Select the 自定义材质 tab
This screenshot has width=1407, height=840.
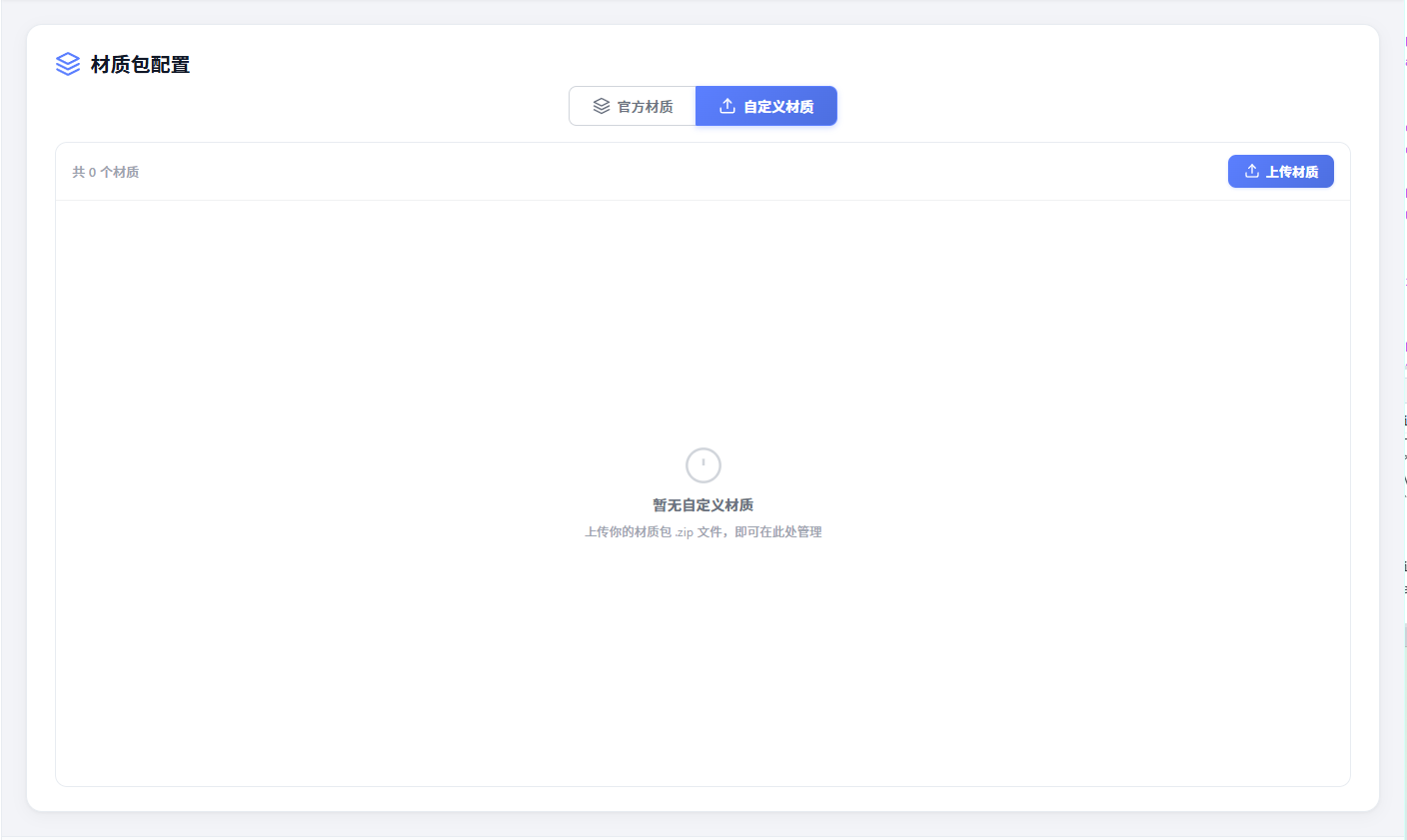coord(766,106)
